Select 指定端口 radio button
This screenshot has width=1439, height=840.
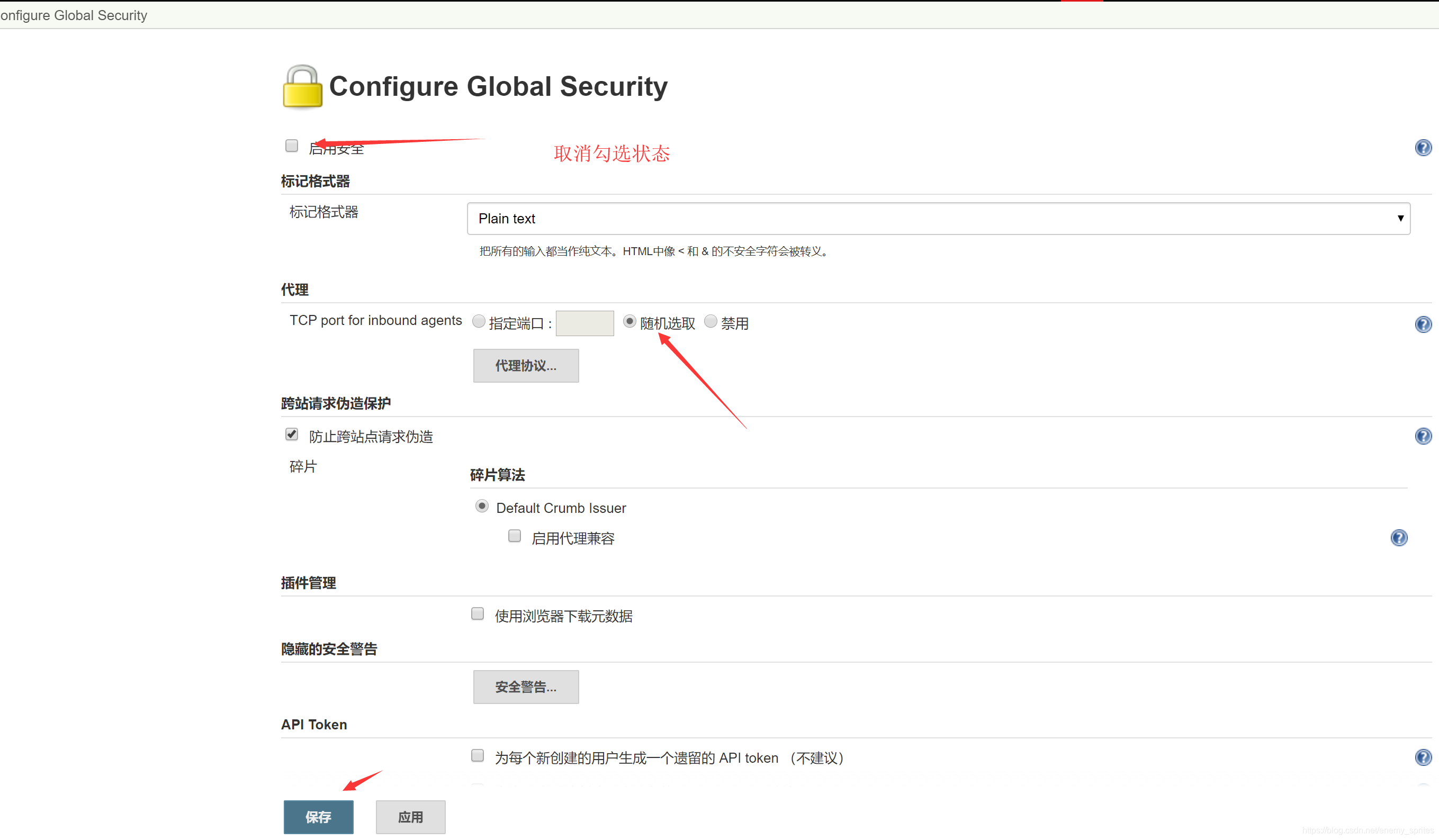(479, 321)
